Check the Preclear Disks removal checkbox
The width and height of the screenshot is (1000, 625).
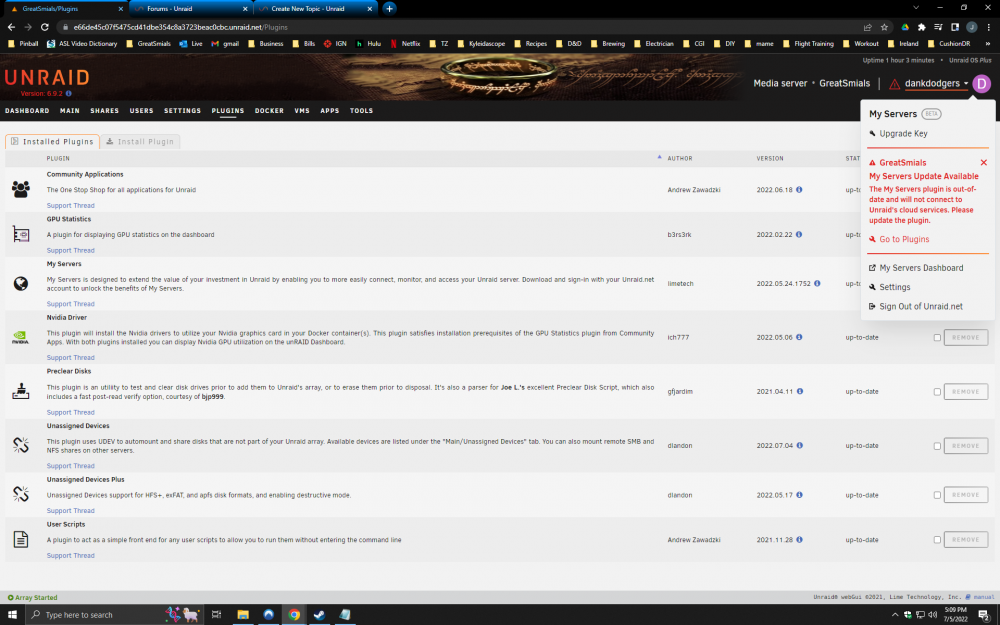click(937, 392)
